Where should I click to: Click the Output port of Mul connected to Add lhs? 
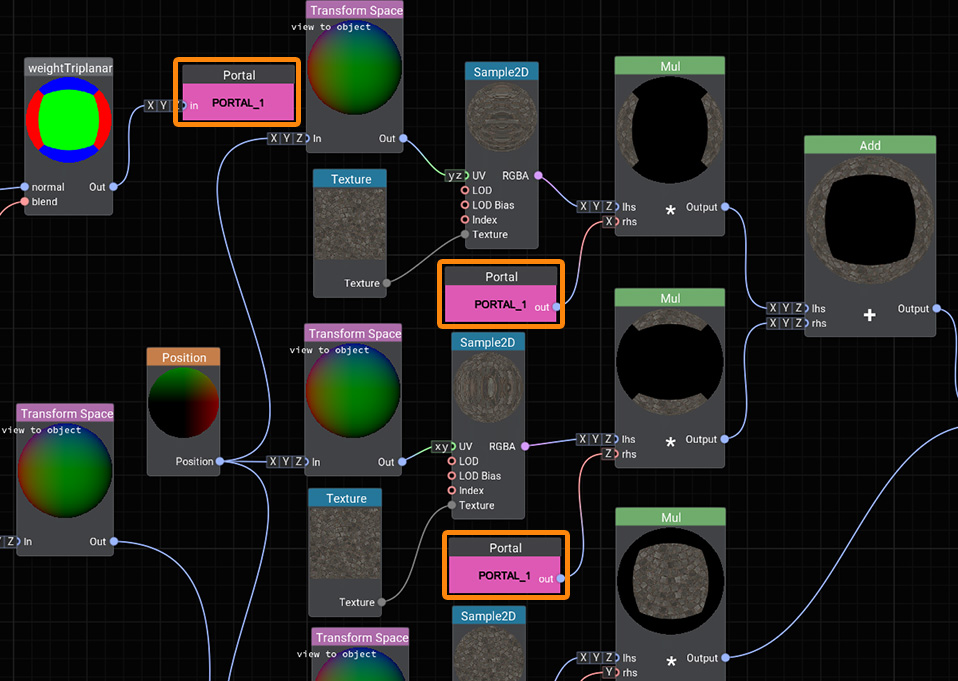725,207
